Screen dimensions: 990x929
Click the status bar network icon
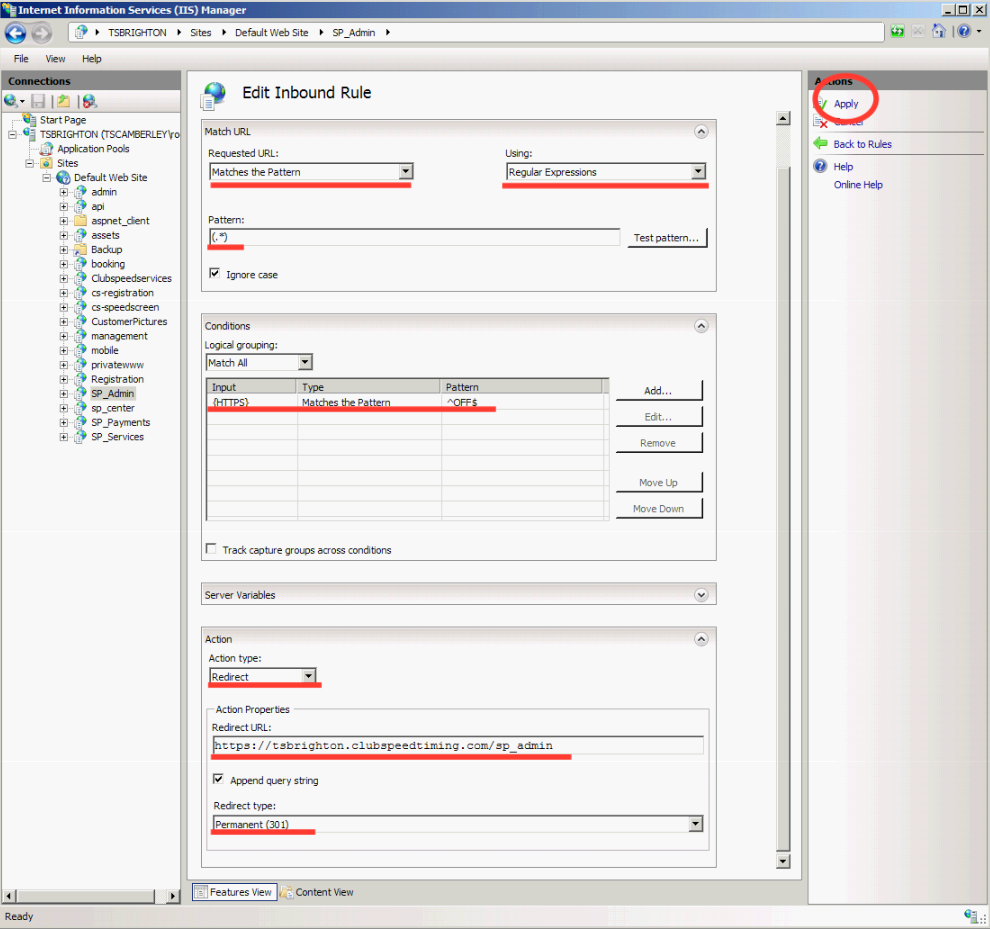pos(971,915)
